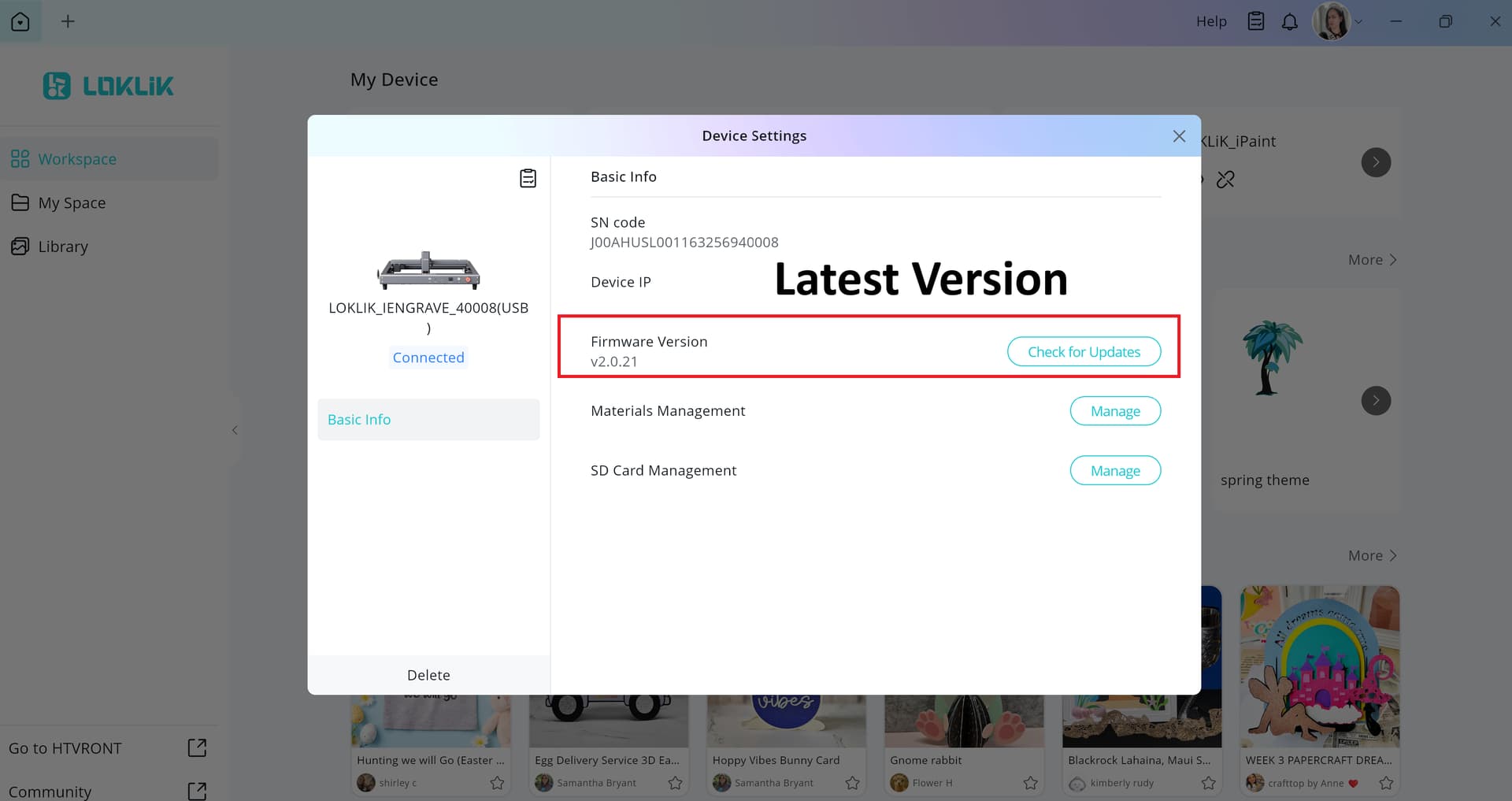This screenshot has width=1512, height=801.
Task: Expand More above the spring theme card
Action: (x=1372, y=260)
